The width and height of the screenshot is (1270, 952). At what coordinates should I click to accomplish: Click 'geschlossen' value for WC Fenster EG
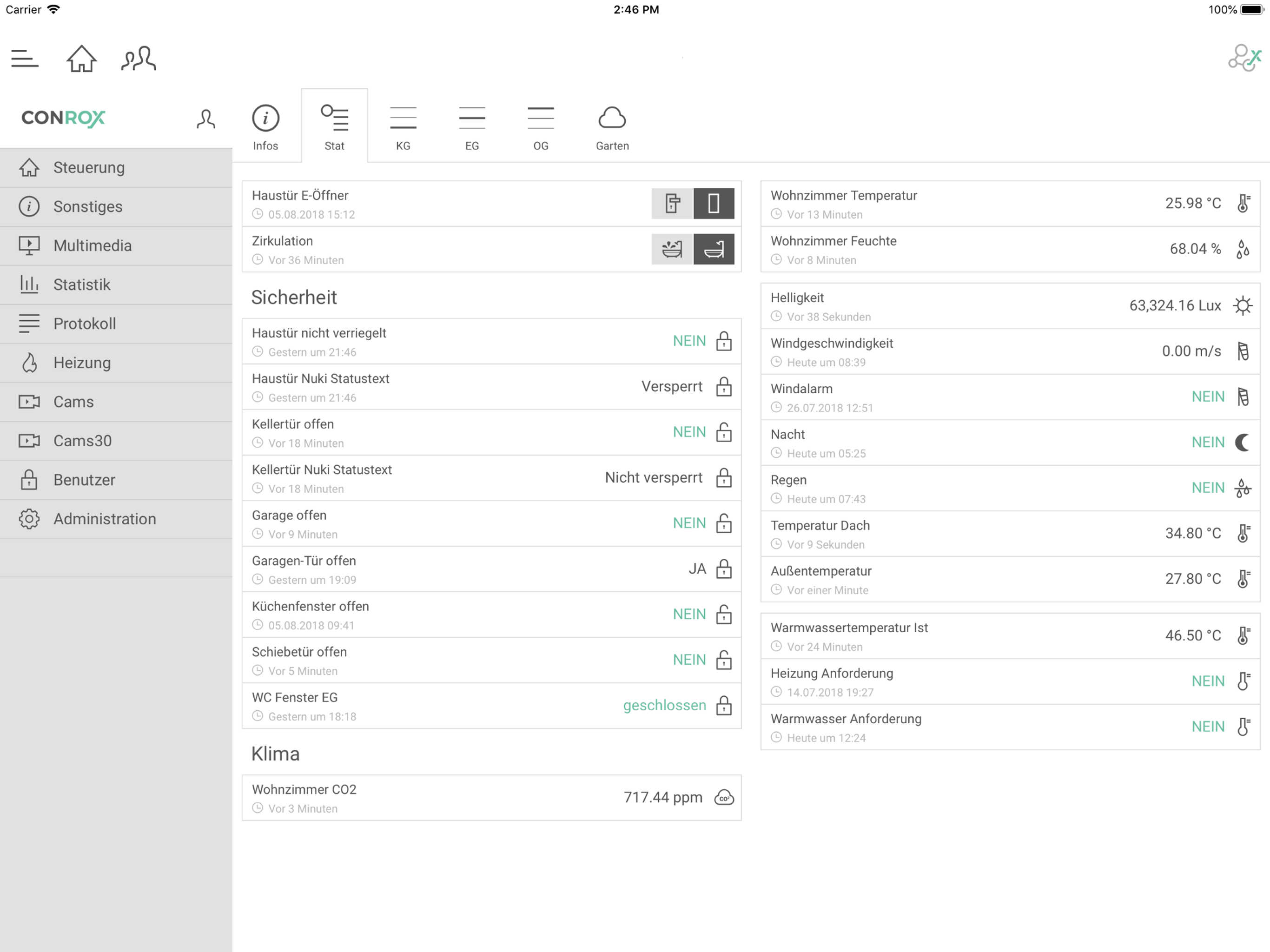tap(664, 706)
